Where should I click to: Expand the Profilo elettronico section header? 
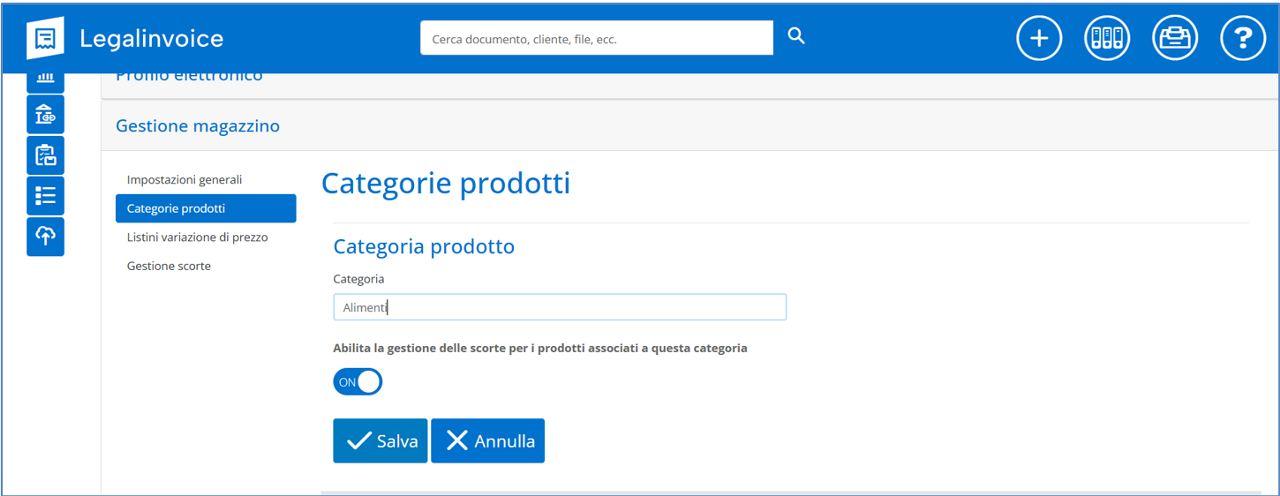click(189, 78)
